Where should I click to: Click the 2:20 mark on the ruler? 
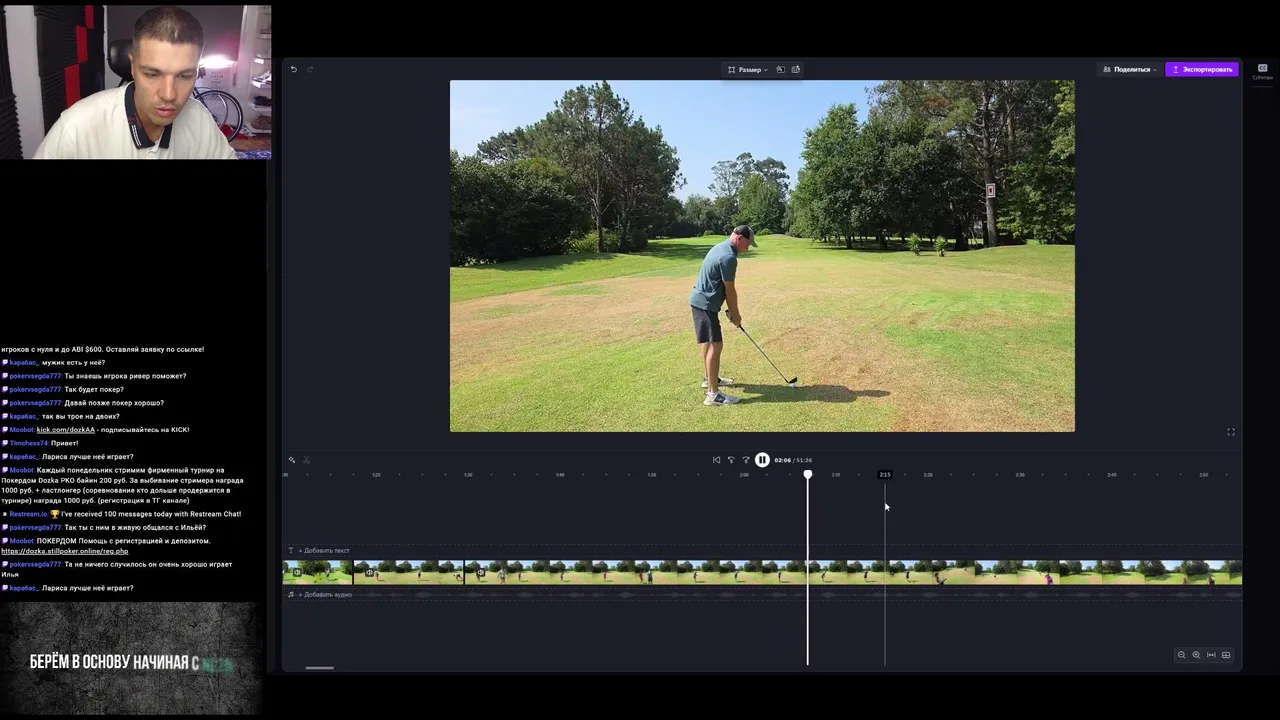[x=928, y=475]
